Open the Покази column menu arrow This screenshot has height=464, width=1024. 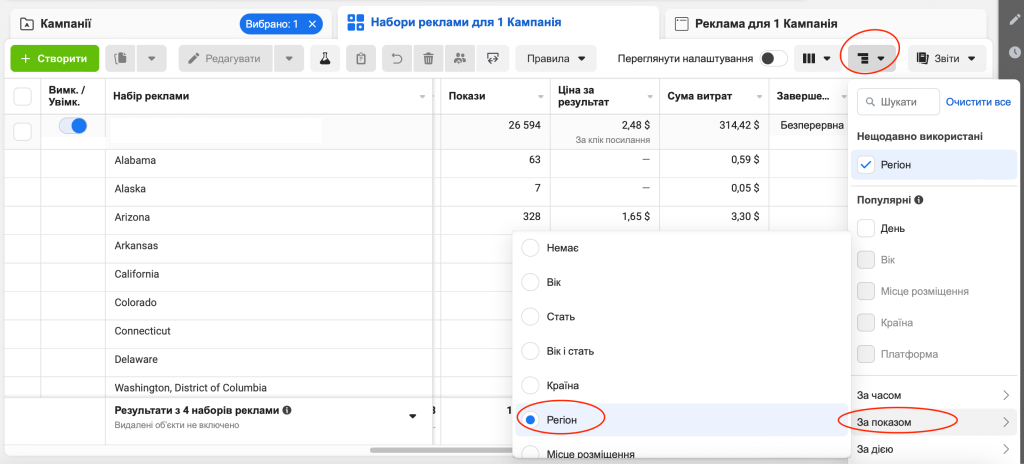[x=541, y=97]
